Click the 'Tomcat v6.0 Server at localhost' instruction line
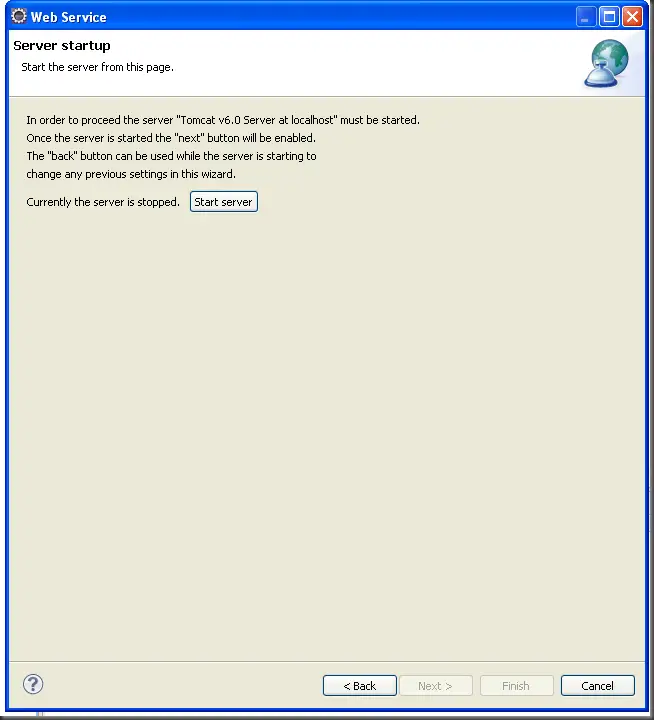Image resolution: width=654 pixels, height=720 pixels. pos(223,120)
